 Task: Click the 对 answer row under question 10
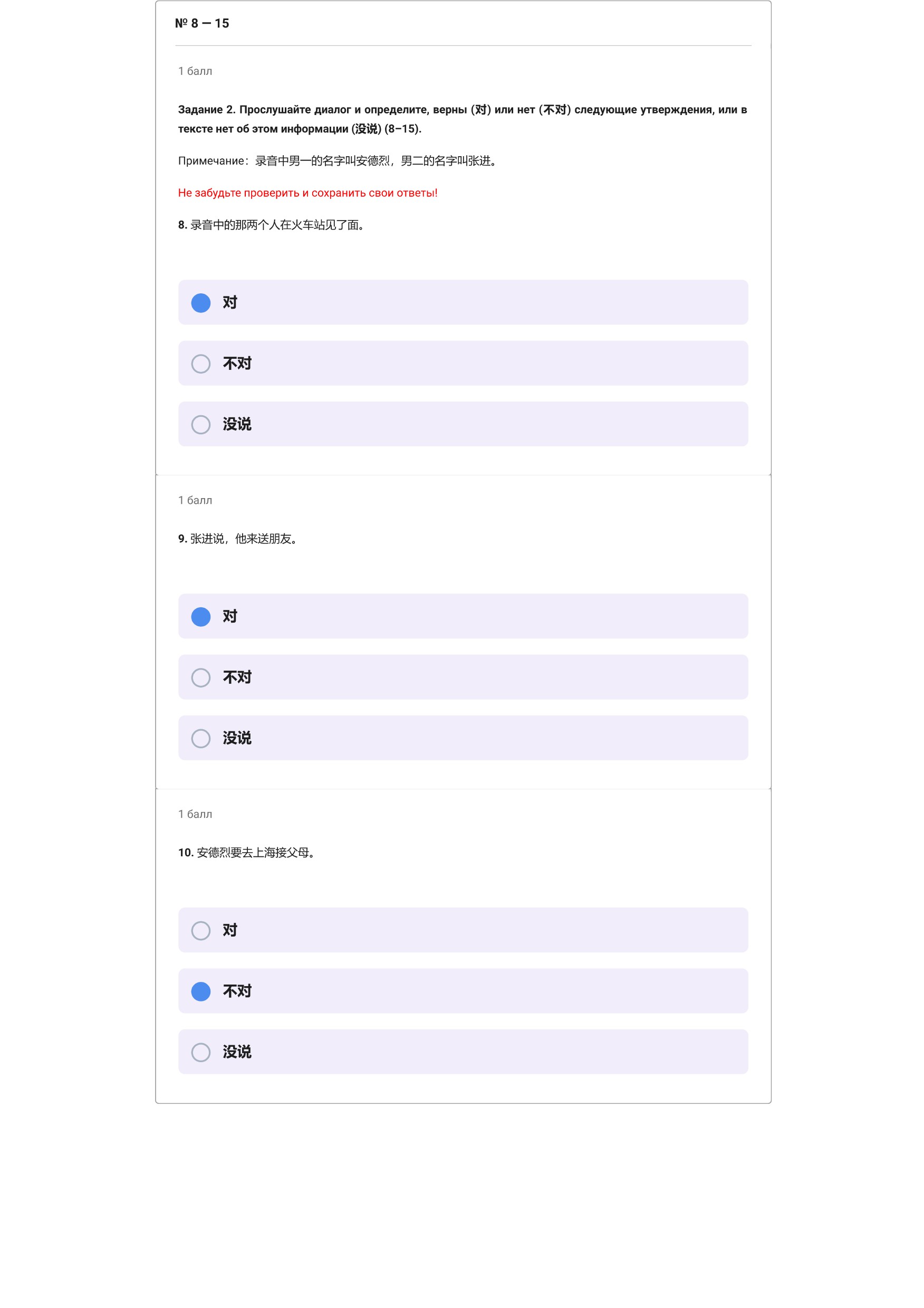(x=463, y=930)
